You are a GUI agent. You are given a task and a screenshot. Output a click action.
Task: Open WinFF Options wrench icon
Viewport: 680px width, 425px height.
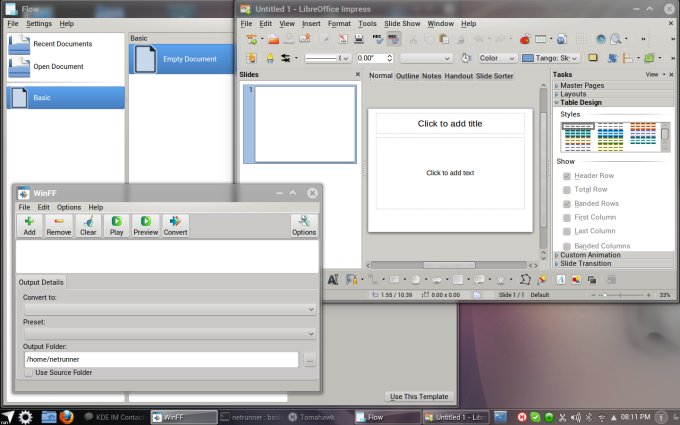click(304, 225)
